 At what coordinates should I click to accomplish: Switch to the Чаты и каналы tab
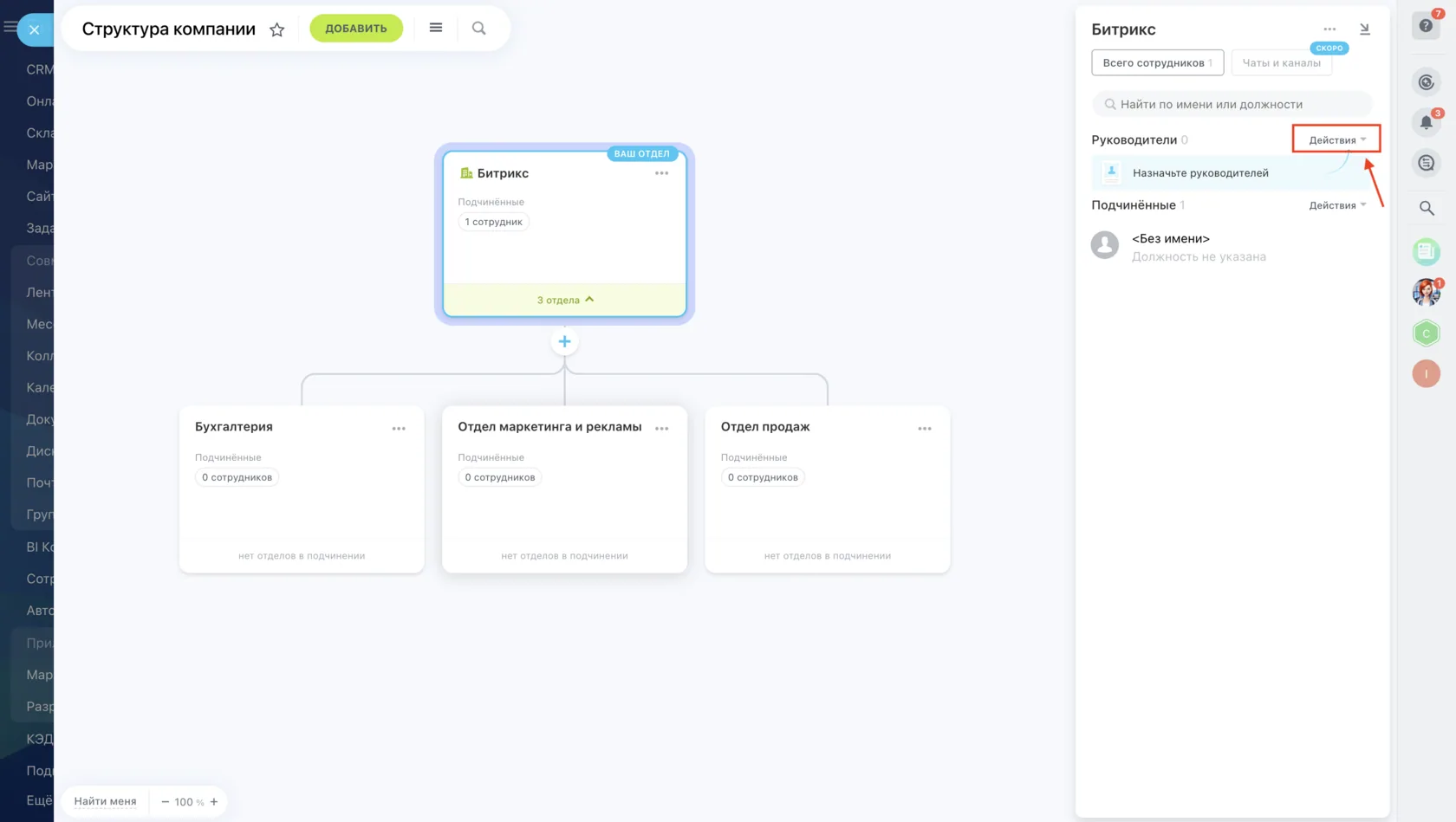[x=1282, y=62]
